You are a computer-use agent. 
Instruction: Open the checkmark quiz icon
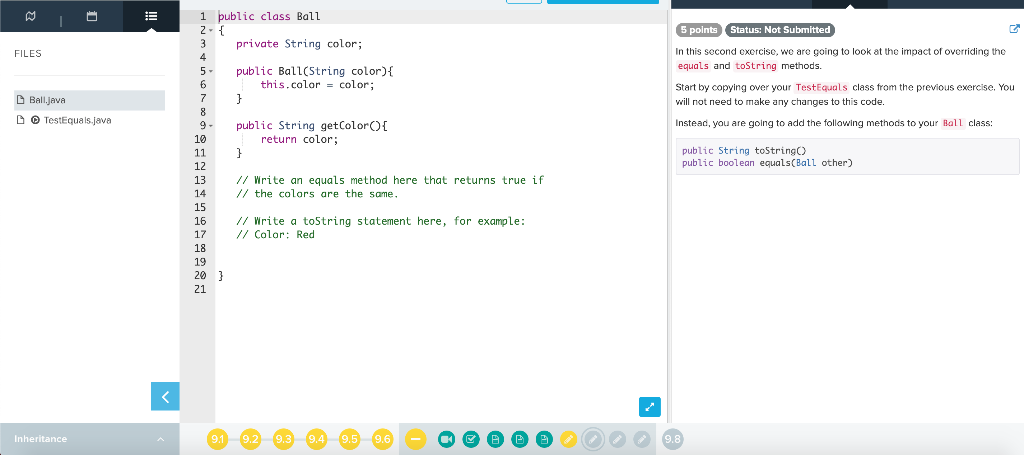[471, 439]
